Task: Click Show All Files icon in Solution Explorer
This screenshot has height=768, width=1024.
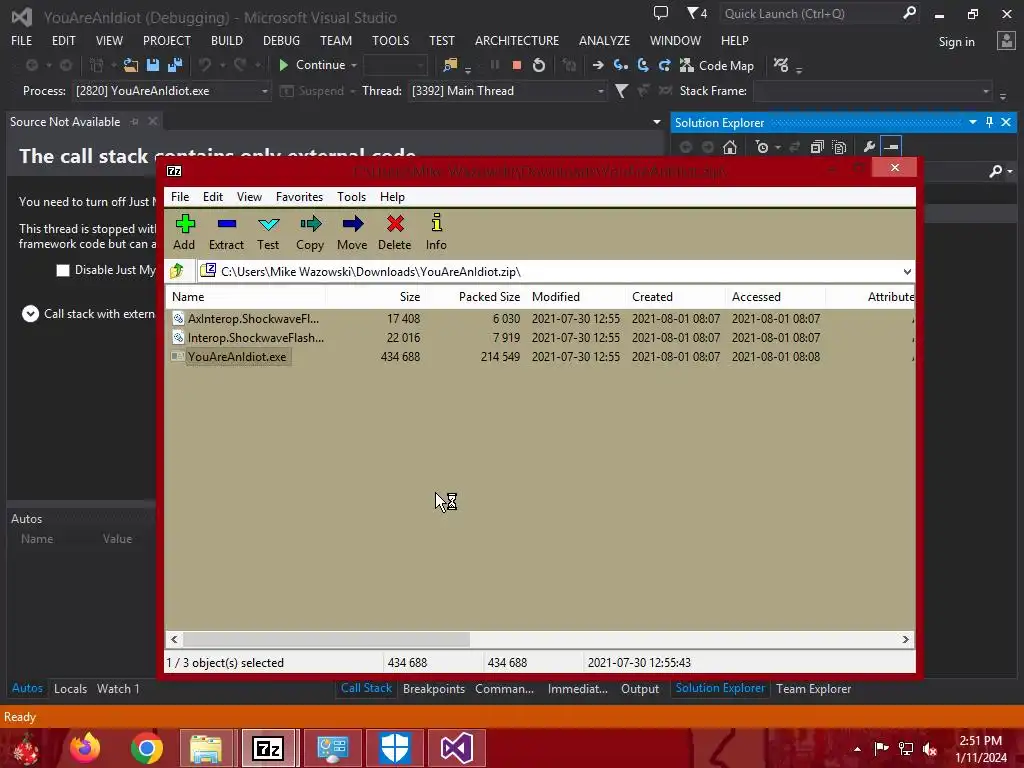Action: click(839, 147)
